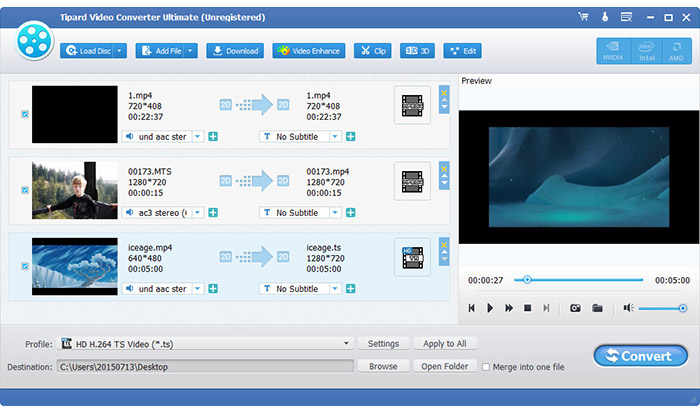Open subtitle dropdown for 00173.MTS

point(335,213)
